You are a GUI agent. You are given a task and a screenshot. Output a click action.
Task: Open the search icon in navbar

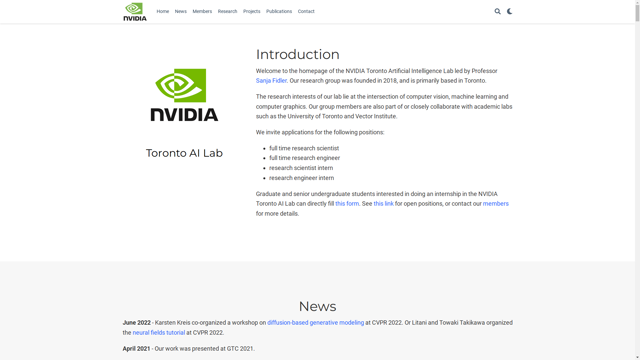tap(498, 11)
